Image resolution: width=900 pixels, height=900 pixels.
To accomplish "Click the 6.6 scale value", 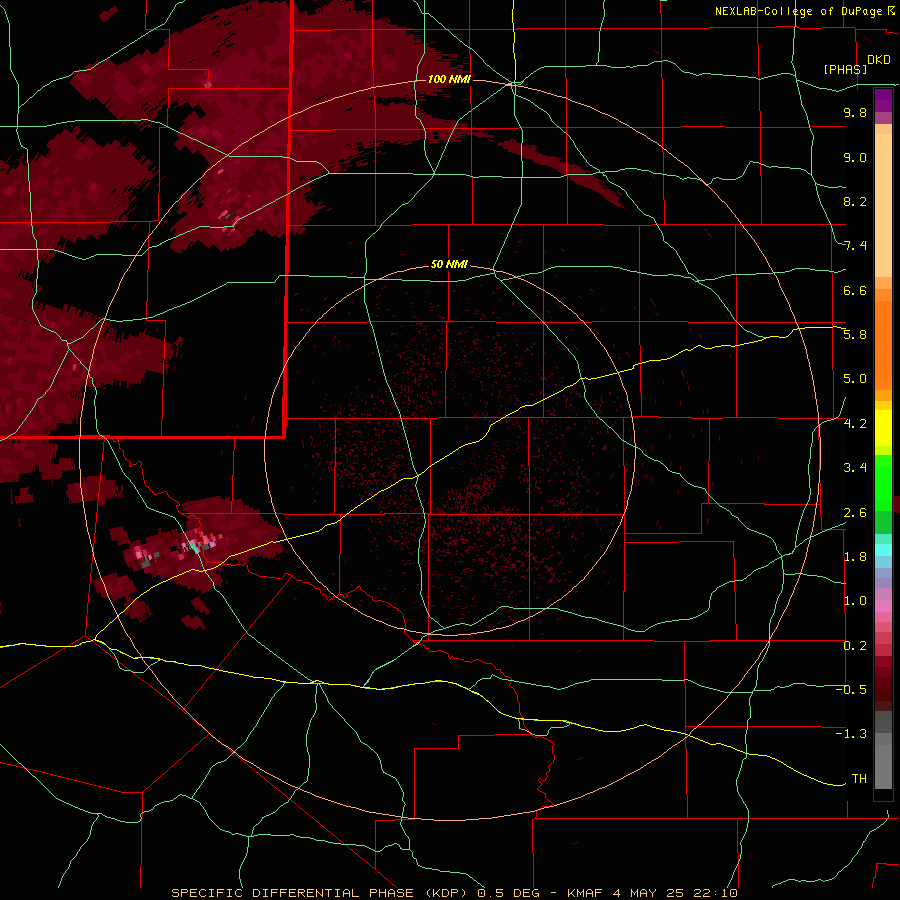I will coord(855,290).
